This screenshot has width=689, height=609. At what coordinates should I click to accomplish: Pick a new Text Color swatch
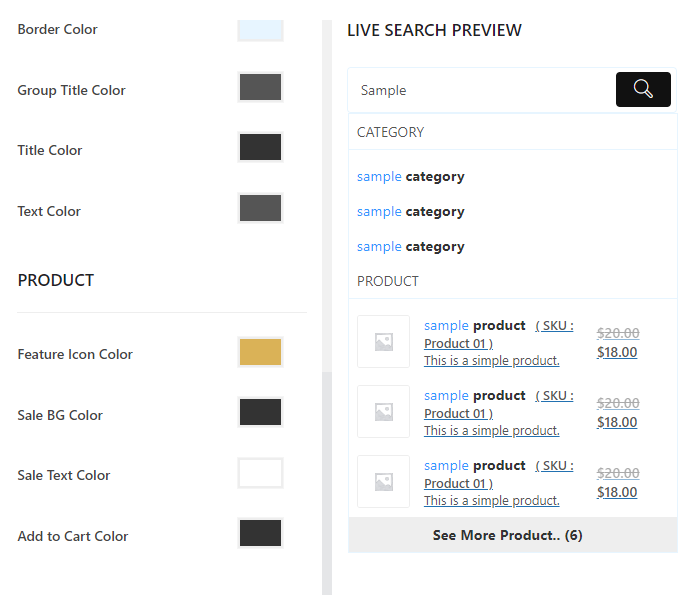pyautogui.click(x=260, y=209)
